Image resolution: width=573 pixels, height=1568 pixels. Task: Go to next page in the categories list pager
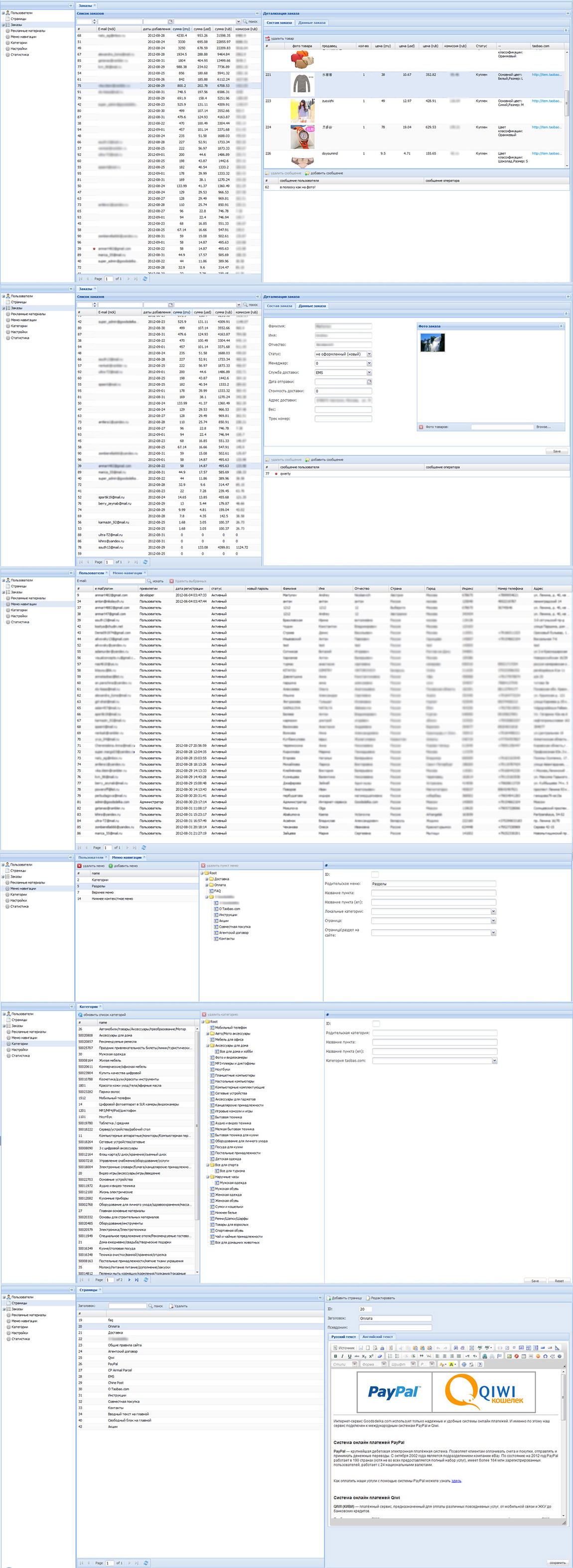click(129, 1280)
